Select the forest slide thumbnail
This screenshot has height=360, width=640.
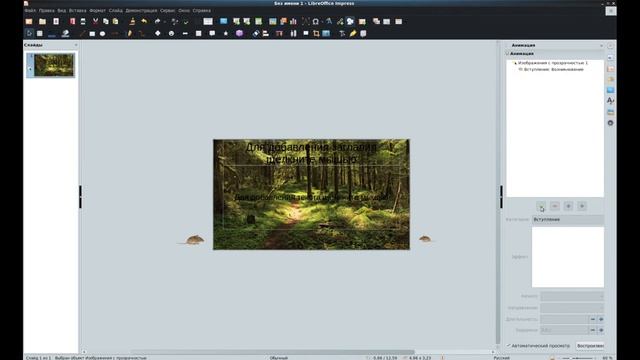point(54,65)
